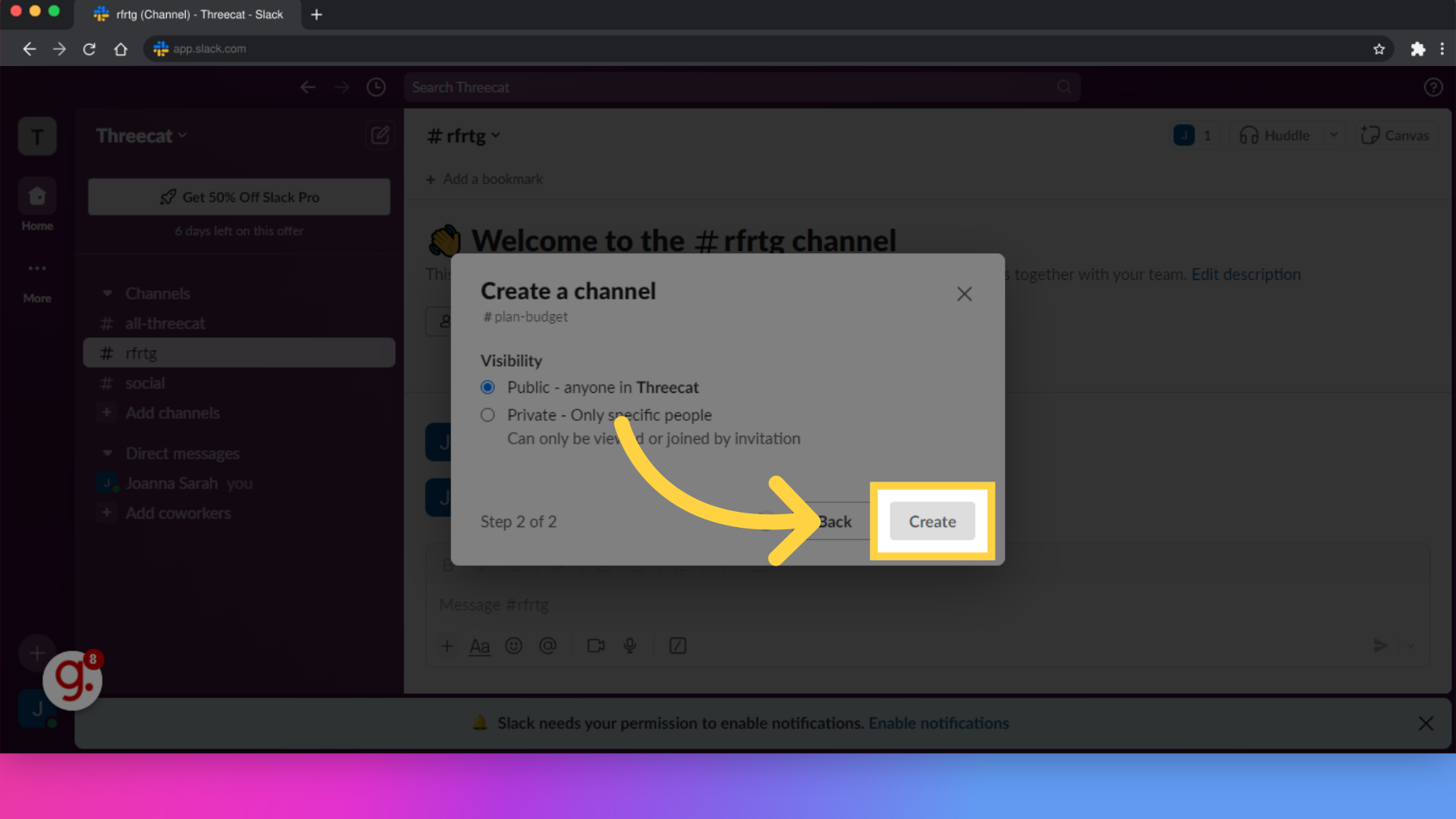
Task: Toggle text formatting Aa icon
Action: 479,646
